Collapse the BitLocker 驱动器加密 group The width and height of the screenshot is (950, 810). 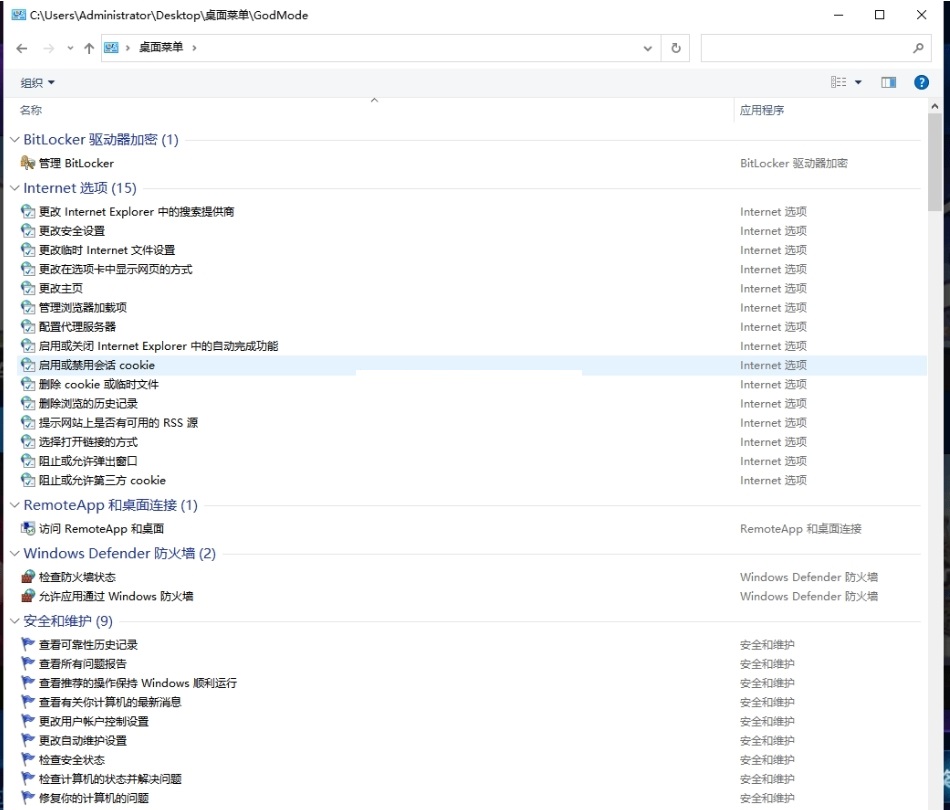[15, 140]
